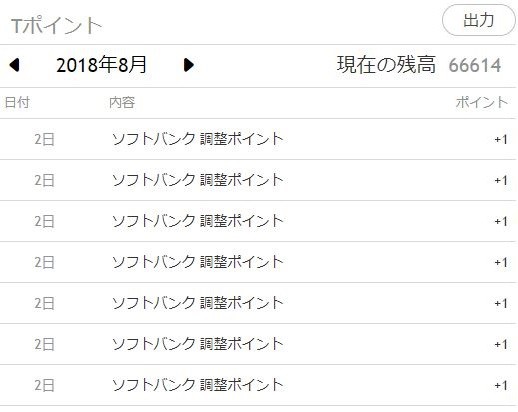
Task: Select the balance value 66614
Action: coord(475,65)
